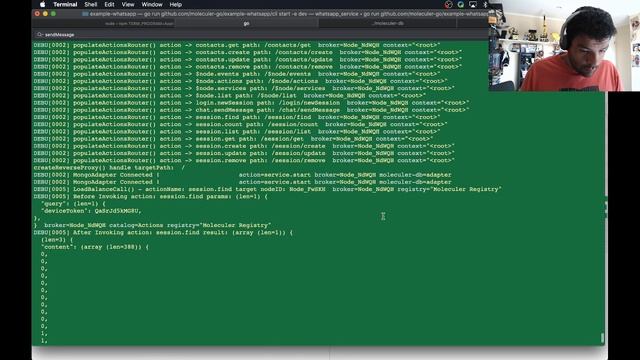
Task: Click the log line for session.get action
Action: click(x=233, y=139)
